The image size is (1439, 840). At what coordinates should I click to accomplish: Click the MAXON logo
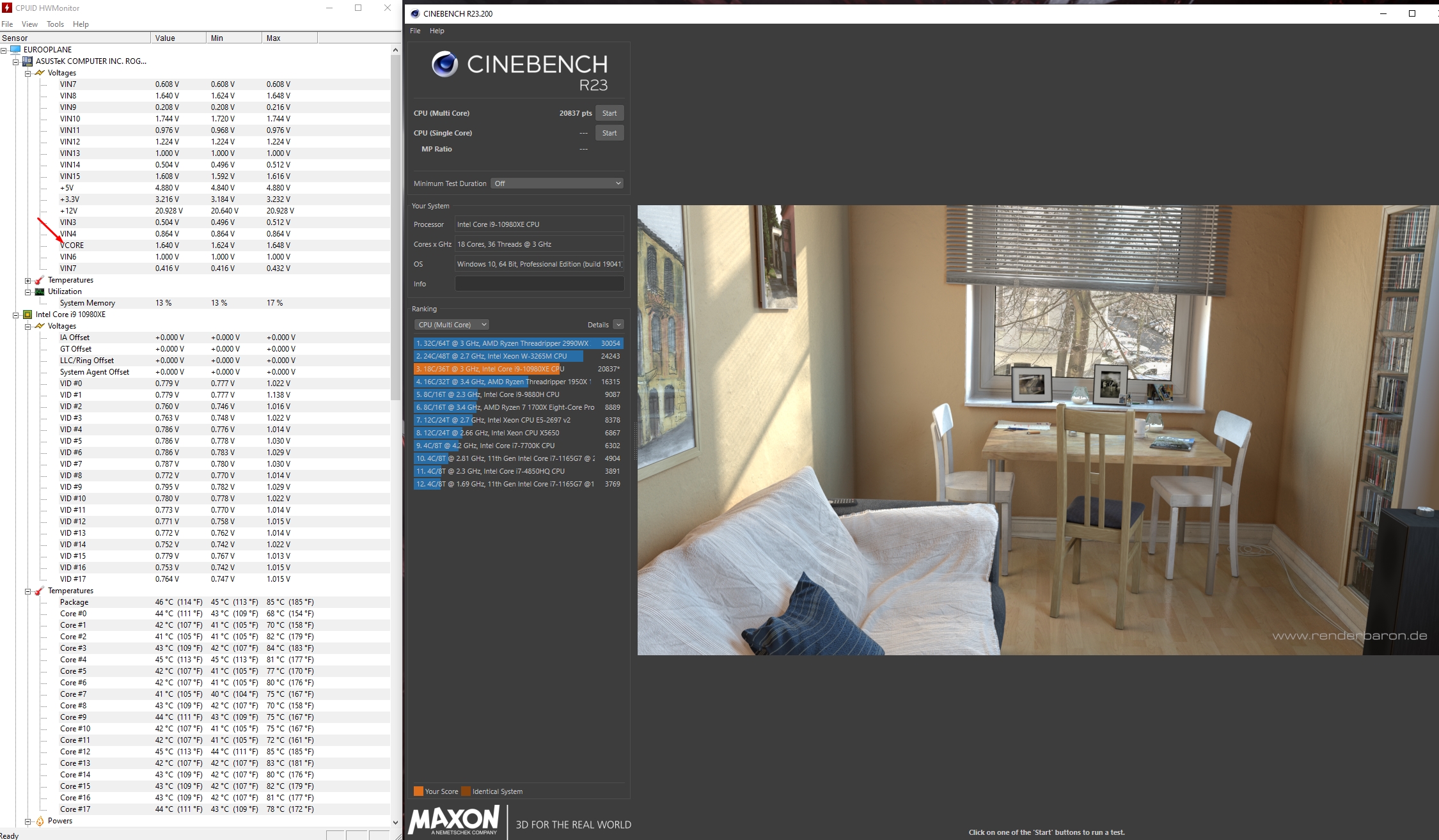454,820
